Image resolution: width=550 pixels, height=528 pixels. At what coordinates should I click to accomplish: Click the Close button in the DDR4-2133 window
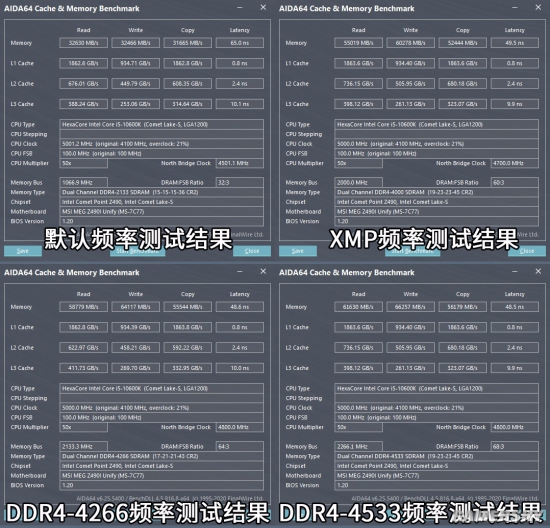(x=252, y=251)
